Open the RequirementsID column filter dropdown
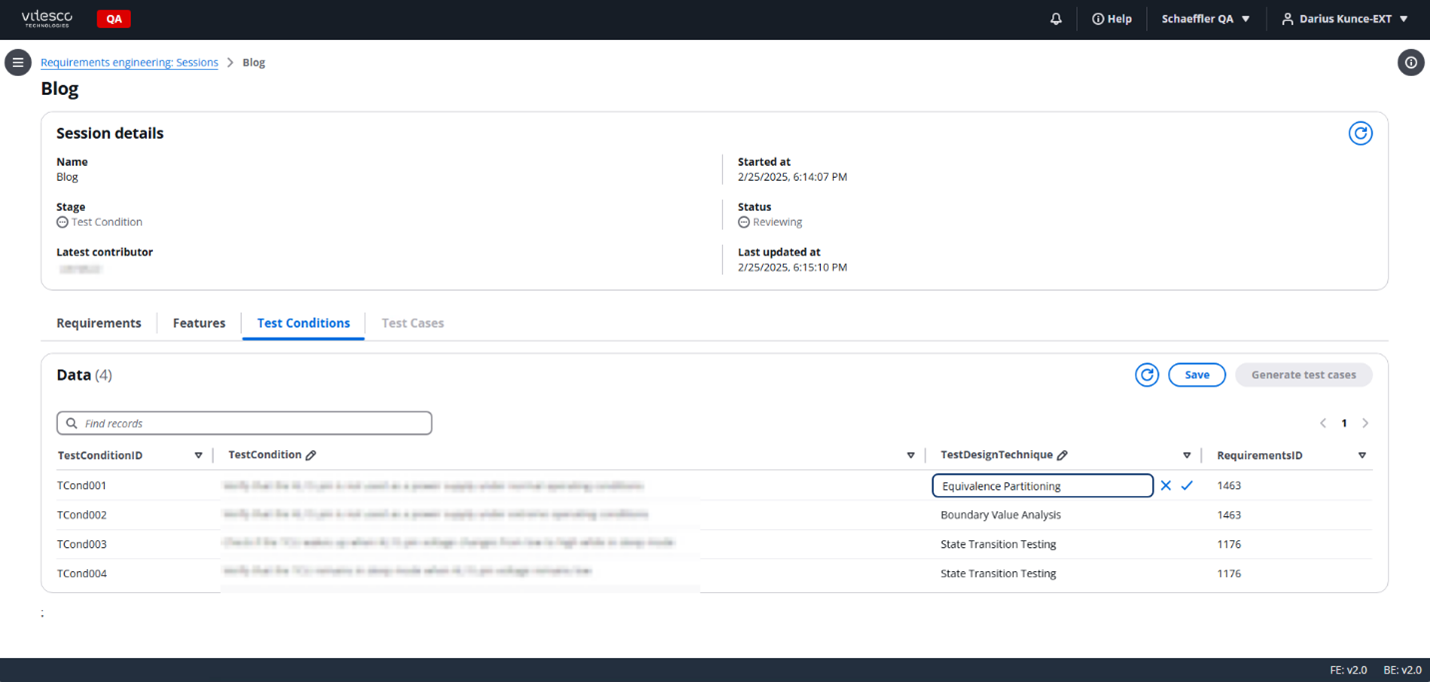 [x=1362, y=454]
